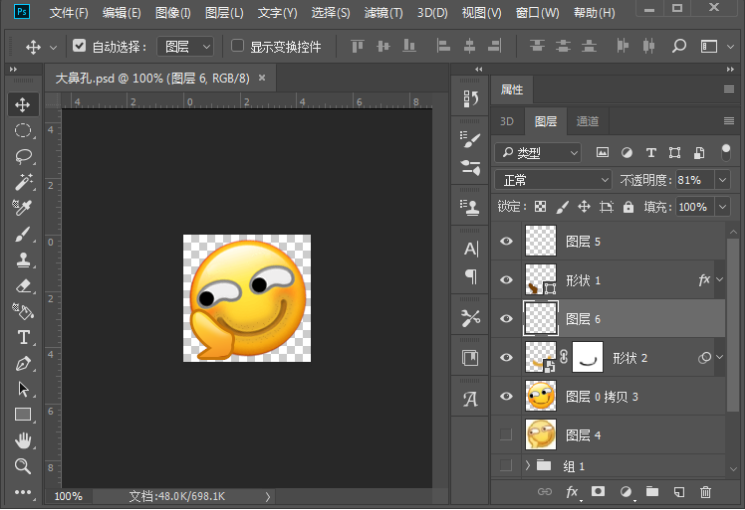745x510 pixels.
Task: Open the opacity 81% dropdown arrow
Action: pos(722,180)
